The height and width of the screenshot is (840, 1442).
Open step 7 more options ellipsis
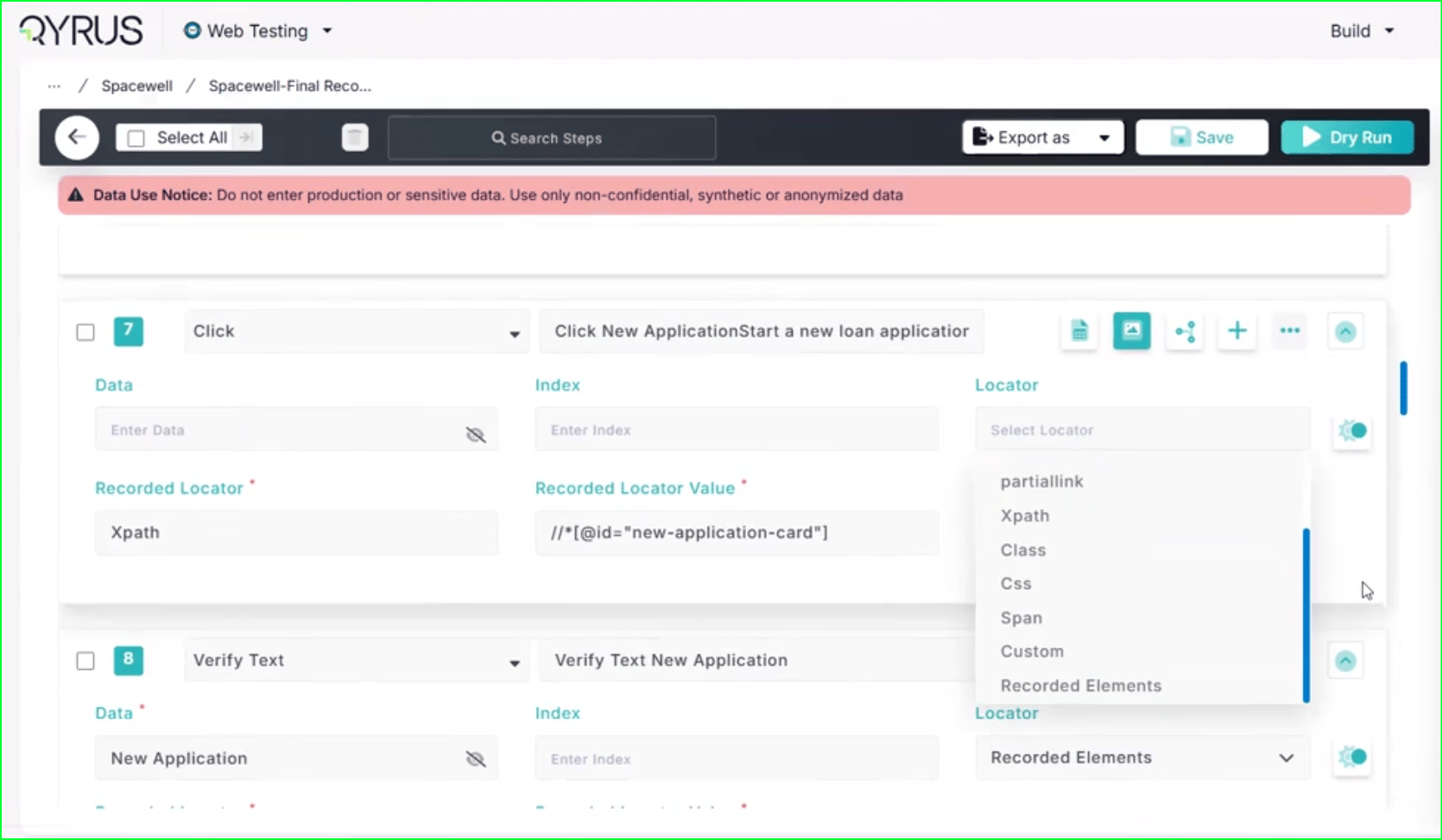(x=1290, y=332)
